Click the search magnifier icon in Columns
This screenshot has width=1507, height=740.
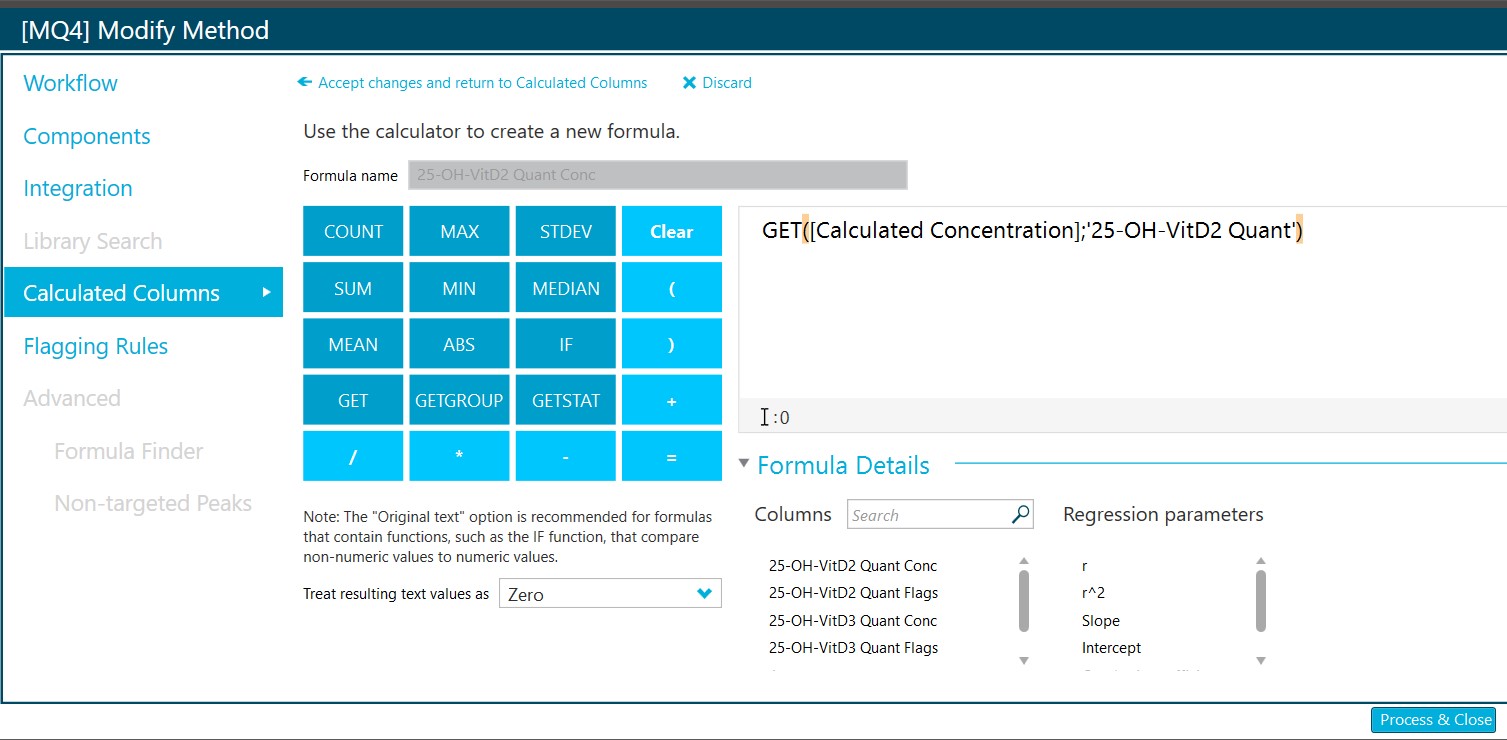point(1020,515)
